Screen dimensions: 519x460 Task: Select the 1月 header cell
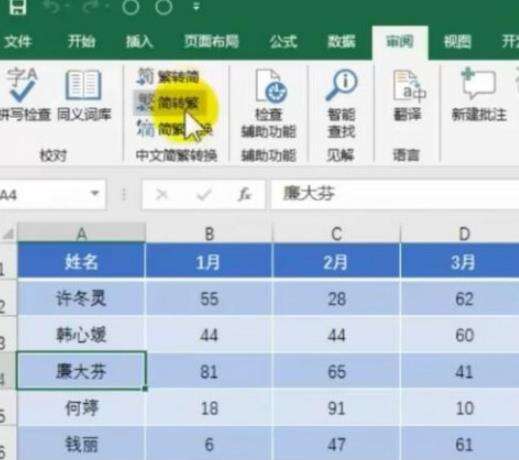pos(209,261)
